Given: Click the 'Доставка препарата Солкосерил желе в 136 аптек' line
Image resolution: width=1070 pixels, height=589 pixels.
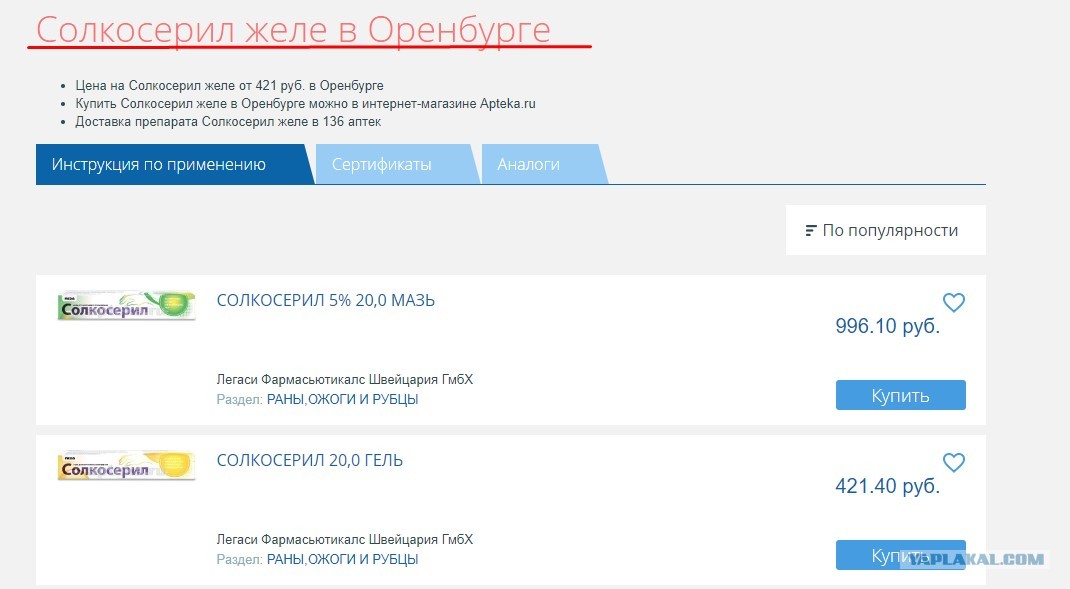Looking at the screenshot, I should point(228,122).
